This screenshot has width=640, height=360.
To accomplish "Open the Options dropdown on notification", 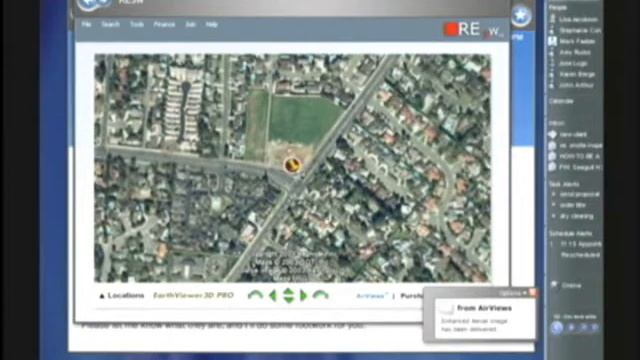I will (x=513, y=293).
